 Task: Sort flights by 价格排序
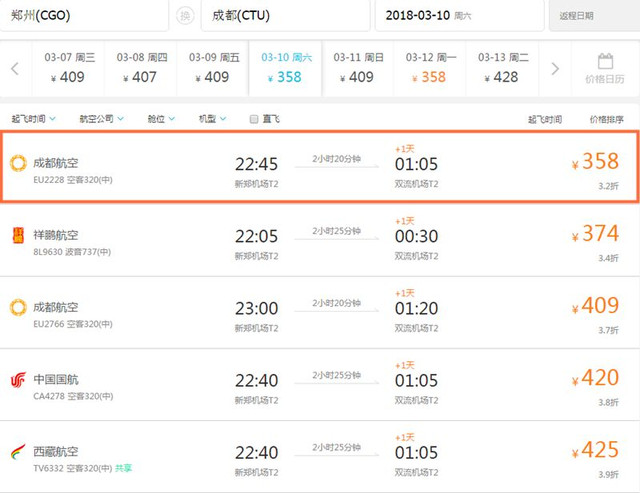click(x=607, y=119)
